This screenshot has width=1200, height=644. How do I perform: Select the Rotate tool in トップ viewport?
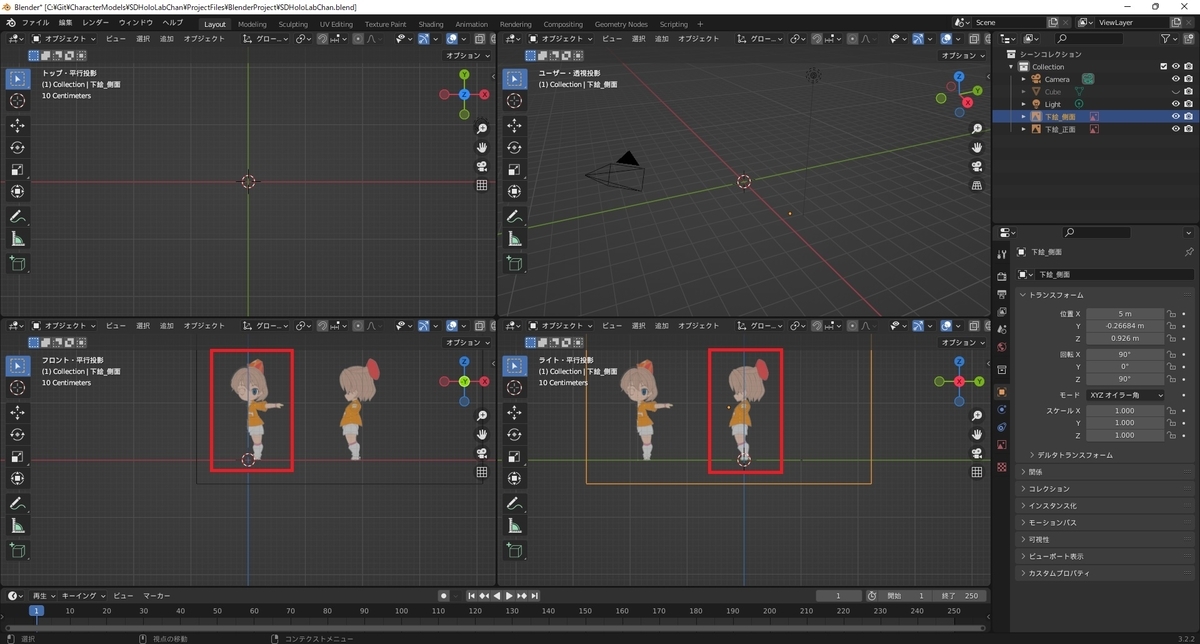coord(17,147)
